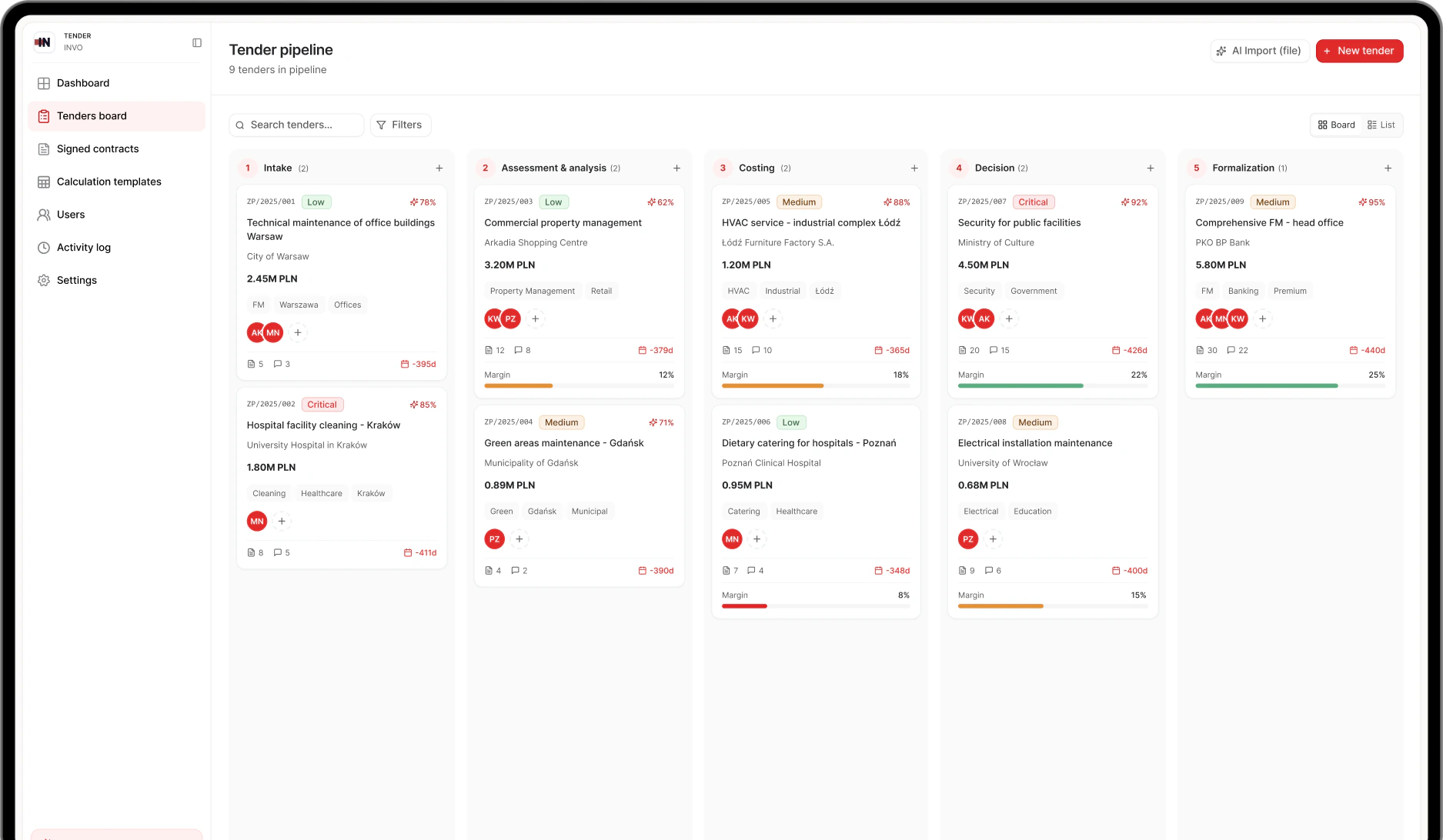Viewport: 1443px width, 840px height.
Task: Click margin bar on Security card
Action: (x=1053, y=386)
